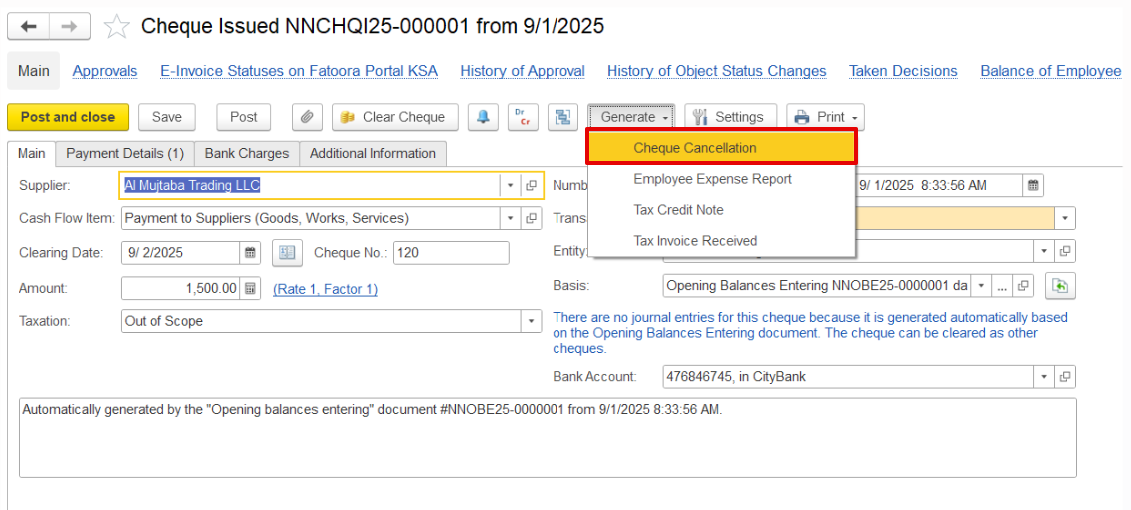Screen dimensions: 1131x510
Task: Switch to the Bank Charges tab
Action: coord(246,154)
